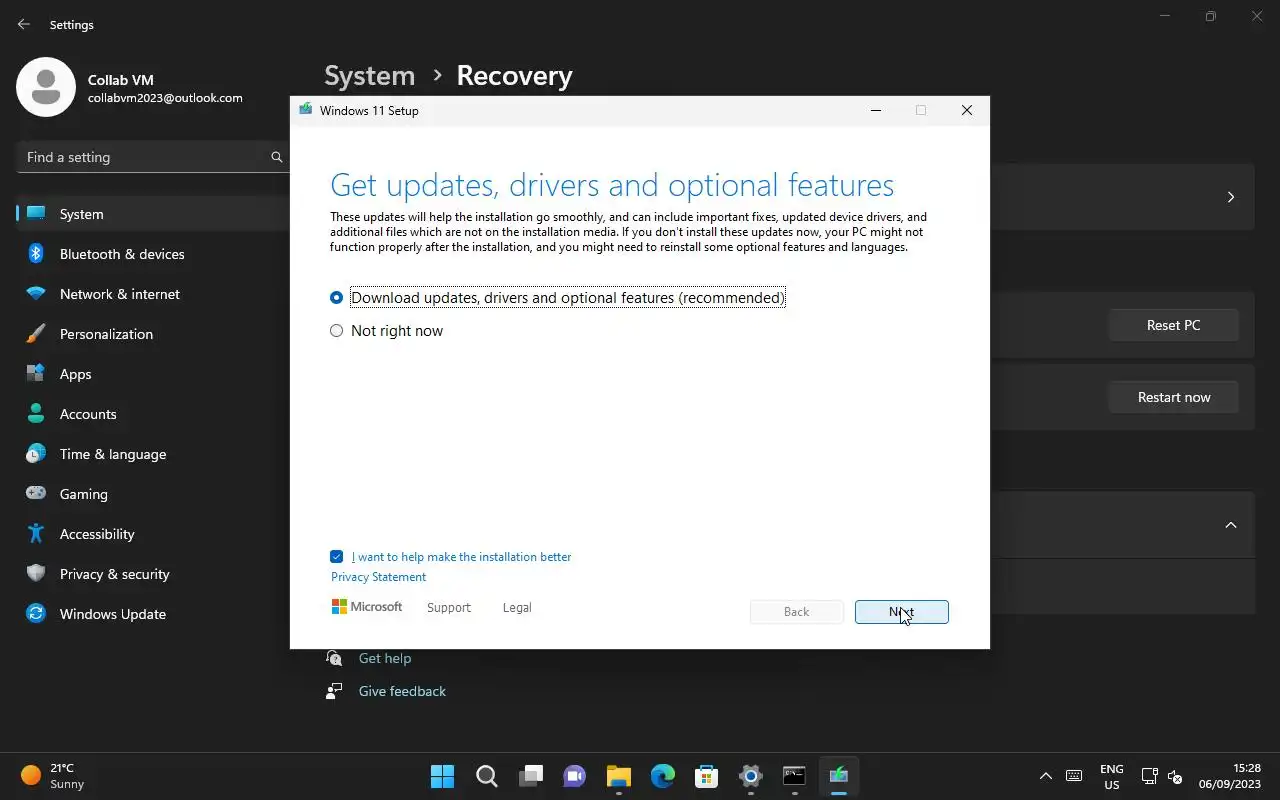The width and height of the screenshot is (1280, 800).
Task: Open System in Settings sidebar
Action: tap(153, 214)
